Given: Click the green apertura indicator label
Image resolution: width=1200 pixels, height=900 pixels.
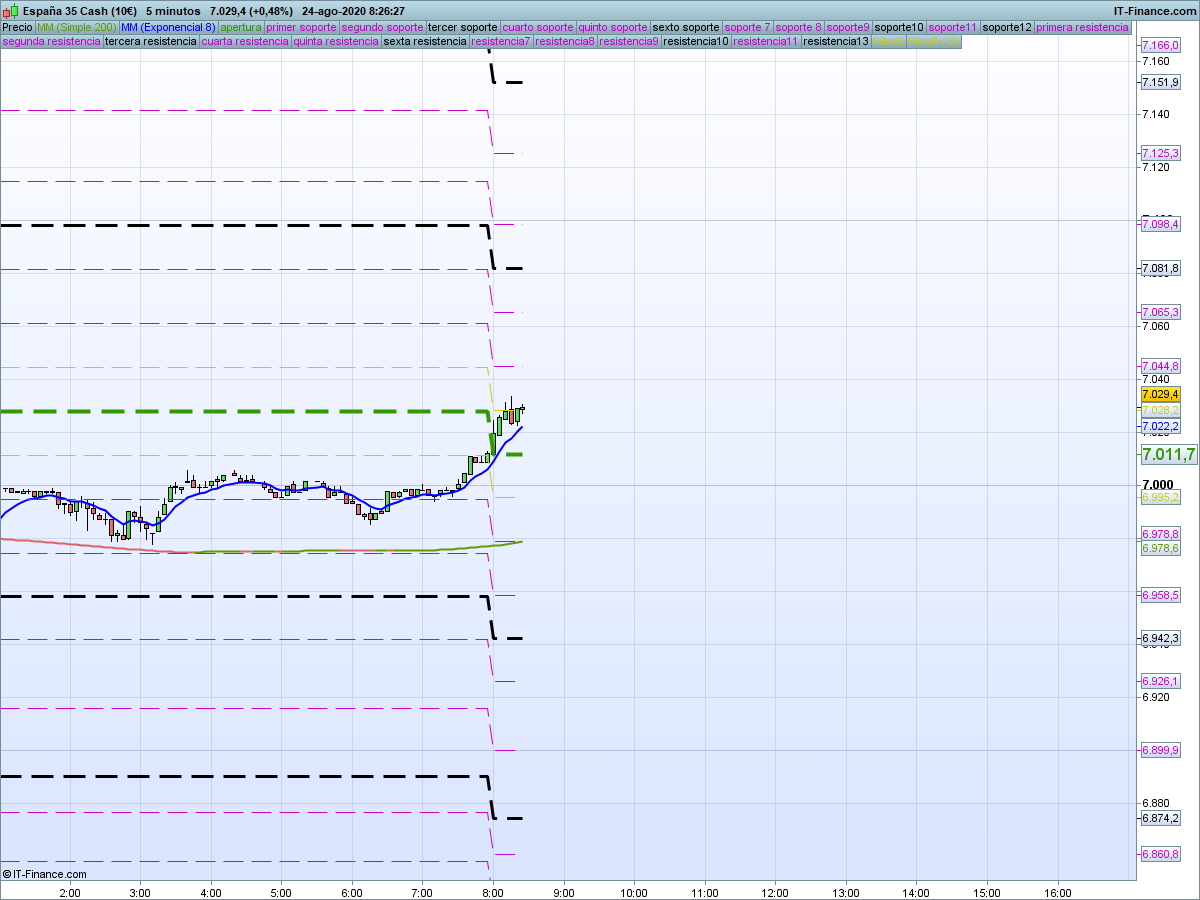Looking at the screenshot, I should pyautogui.click(x=241, y=27).
